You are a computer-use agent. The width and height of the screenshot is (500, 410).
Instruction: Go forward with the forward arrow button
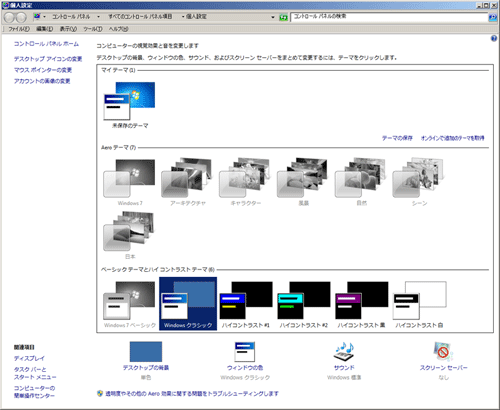(21, 17)
